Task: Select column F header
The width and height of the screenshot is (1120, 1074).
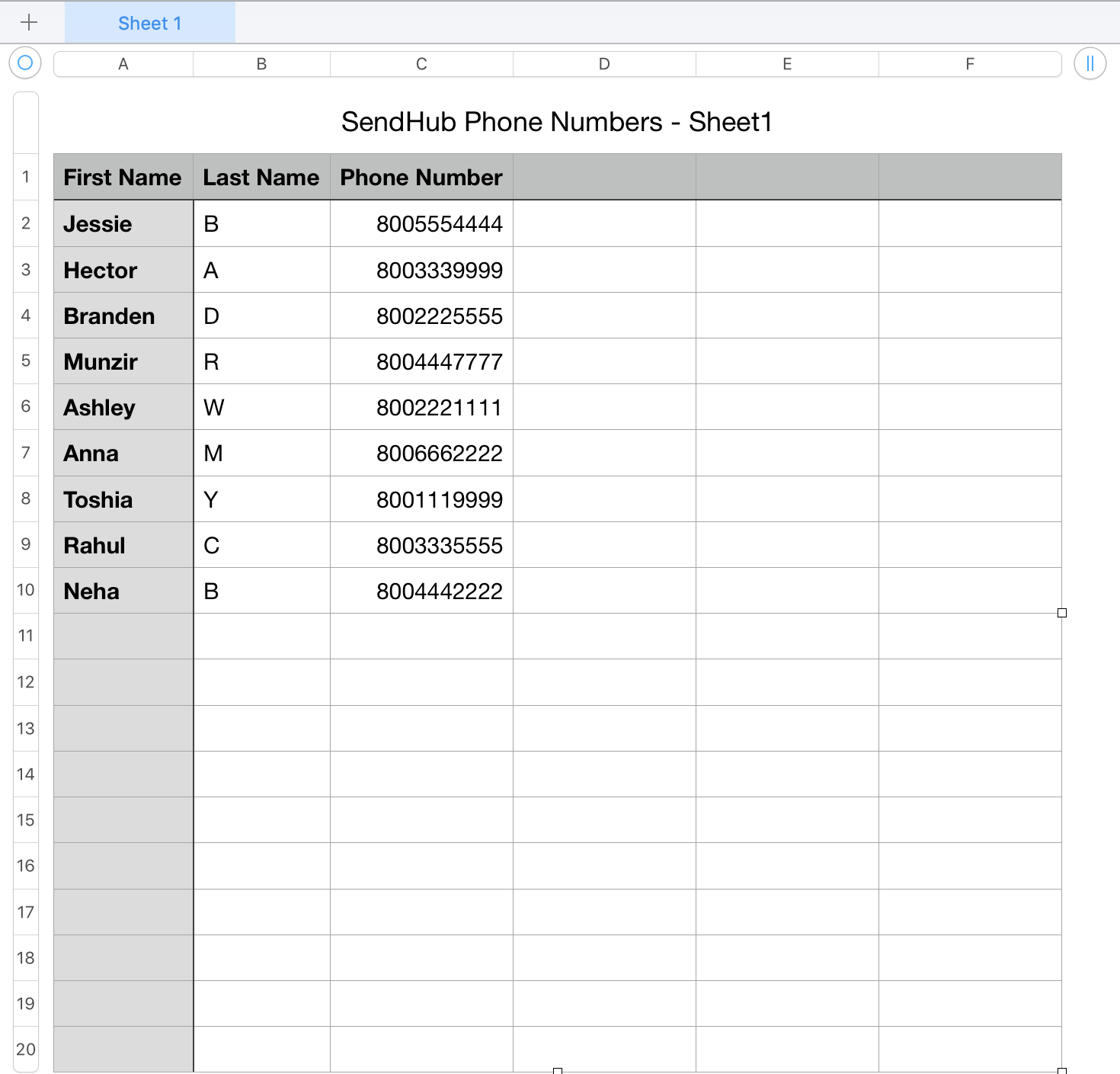Action: (970, 64)
